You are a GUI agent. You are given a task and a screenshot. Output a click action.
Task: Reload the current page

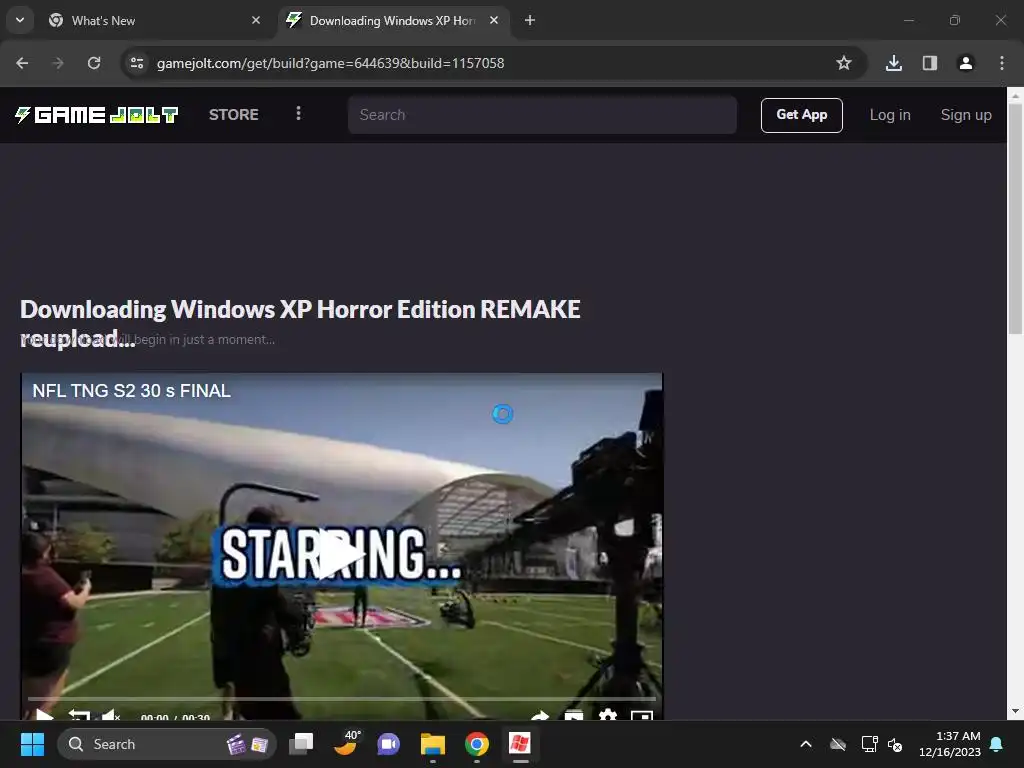click(x=94, y=63)
